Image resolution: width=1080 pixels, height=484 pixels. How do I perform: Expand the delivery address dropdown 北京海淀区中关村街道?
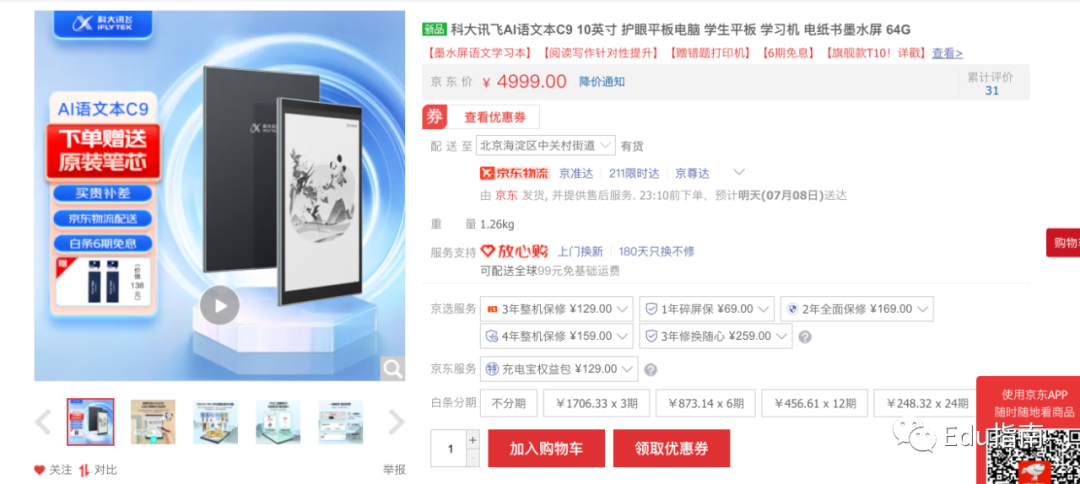tap(546, 146)
